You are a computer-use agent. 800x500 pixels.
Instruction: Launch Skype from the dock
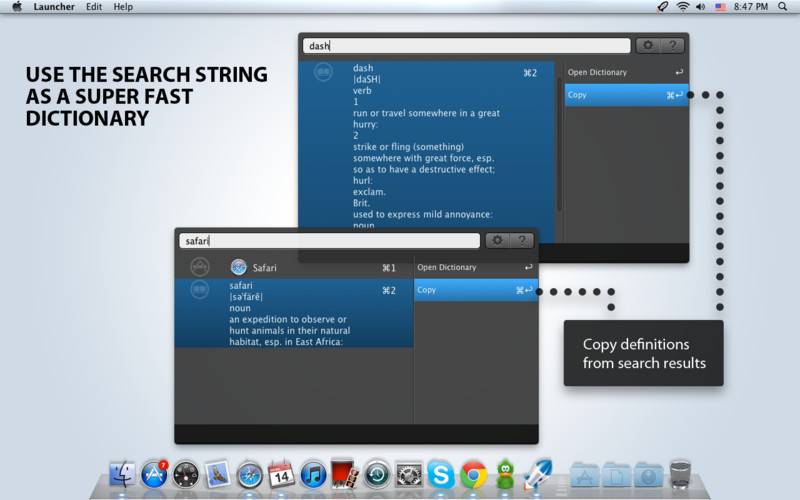point(440,475)
